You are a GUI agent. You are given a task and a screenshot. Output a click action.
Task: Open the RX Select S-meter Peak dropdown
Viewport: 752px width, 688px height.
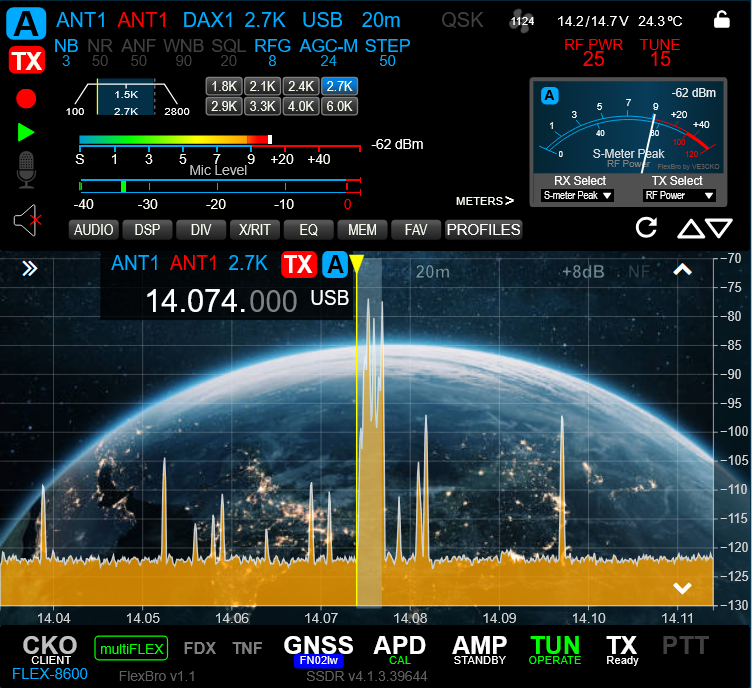(x=577, y=195)
